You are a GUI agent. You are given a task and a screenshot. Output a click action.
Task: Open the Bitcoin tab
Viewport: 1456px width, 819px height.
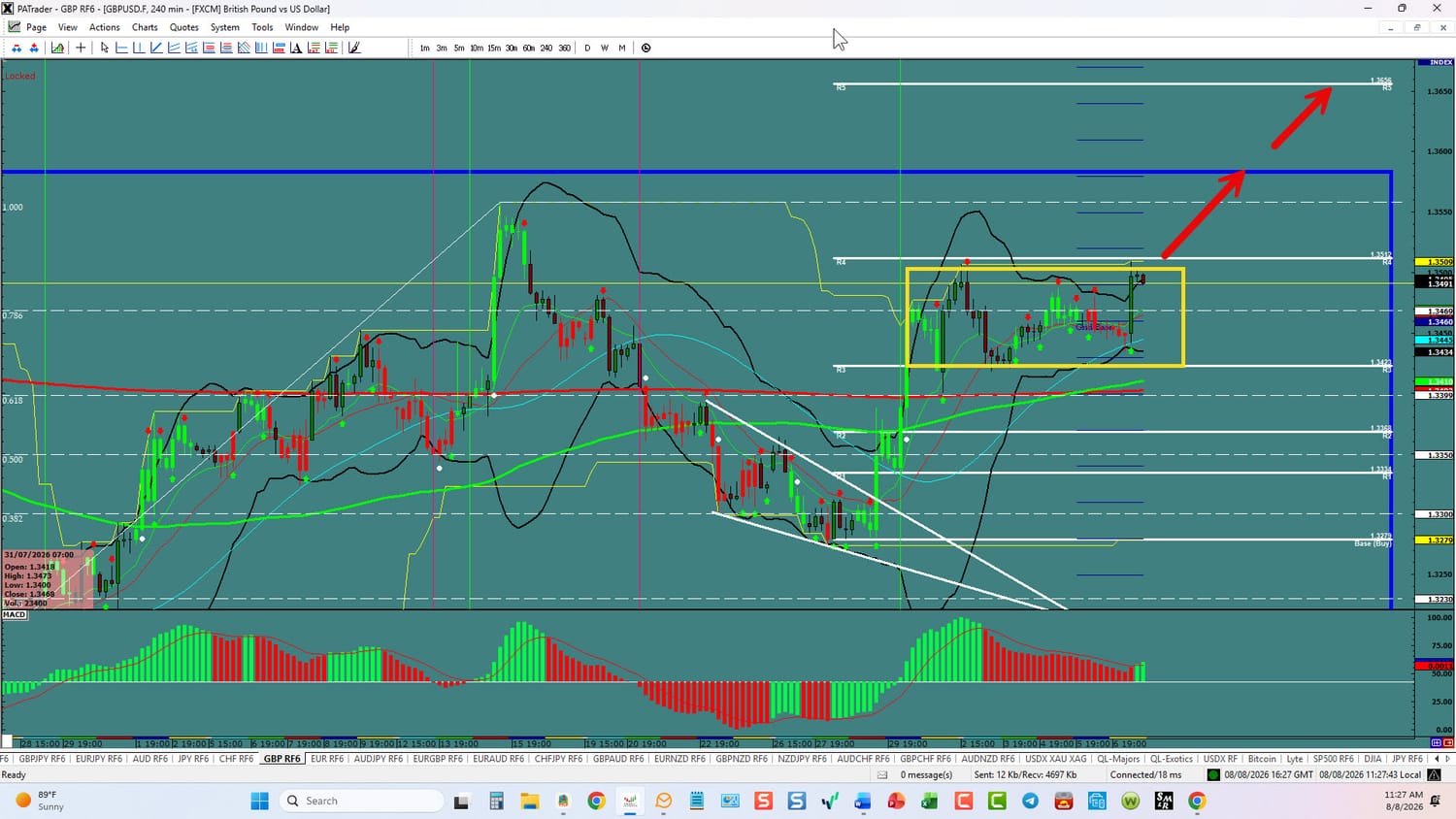[1262, 759]
